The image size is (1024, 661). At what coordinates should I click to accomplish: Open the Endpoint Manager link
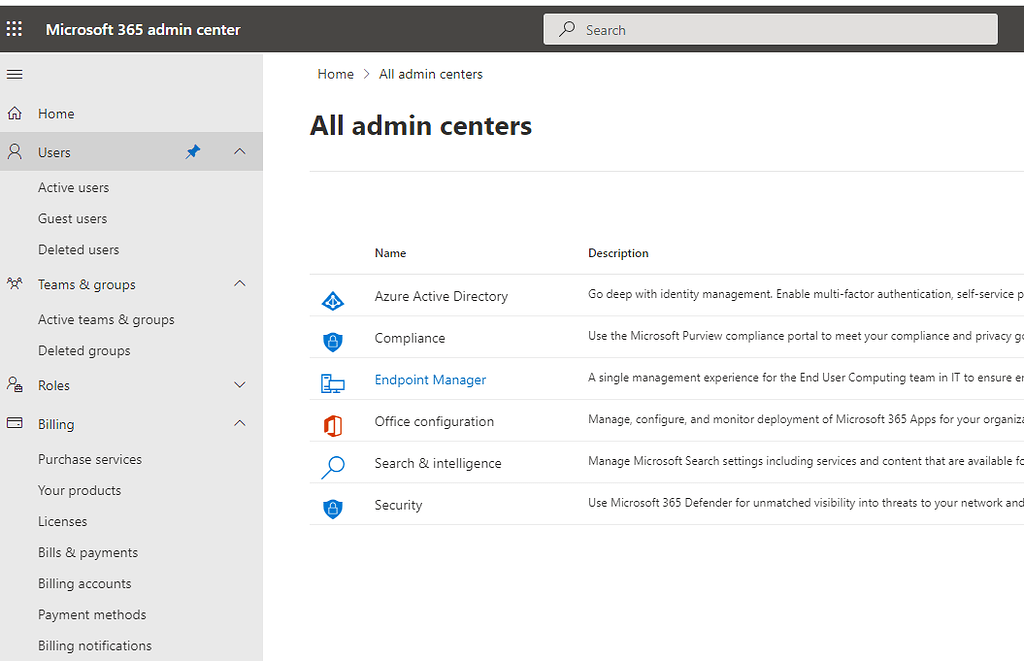(x=430, y=379)
